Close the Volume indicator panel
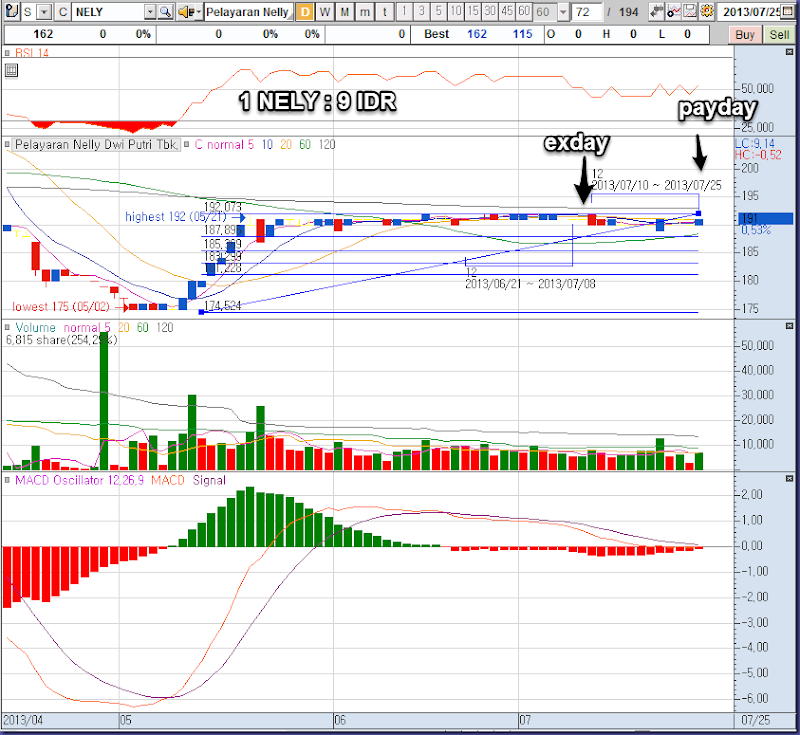The width and height of the screenshot is (800, 735). 789,326
